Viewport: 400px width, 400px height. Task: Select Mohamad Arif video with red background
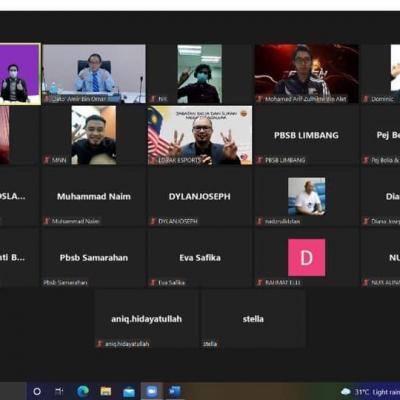pyautogui.click(x=306, y=74)
